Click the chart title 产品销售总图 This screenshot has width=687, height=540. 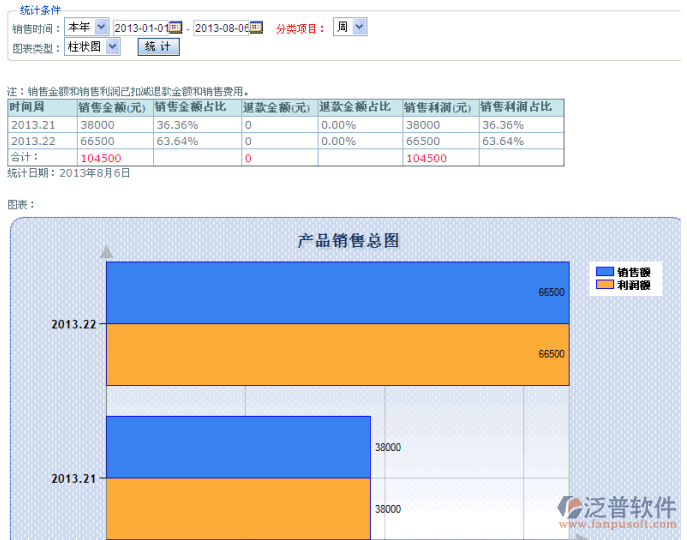(348, 241)
